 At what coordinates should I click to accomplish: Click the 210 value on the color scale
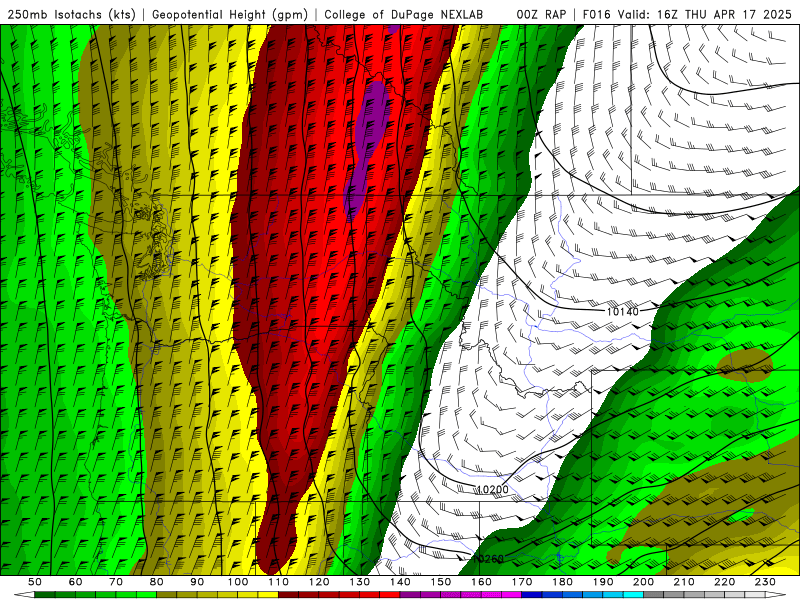pyautogui.click(x=684, y=582)
